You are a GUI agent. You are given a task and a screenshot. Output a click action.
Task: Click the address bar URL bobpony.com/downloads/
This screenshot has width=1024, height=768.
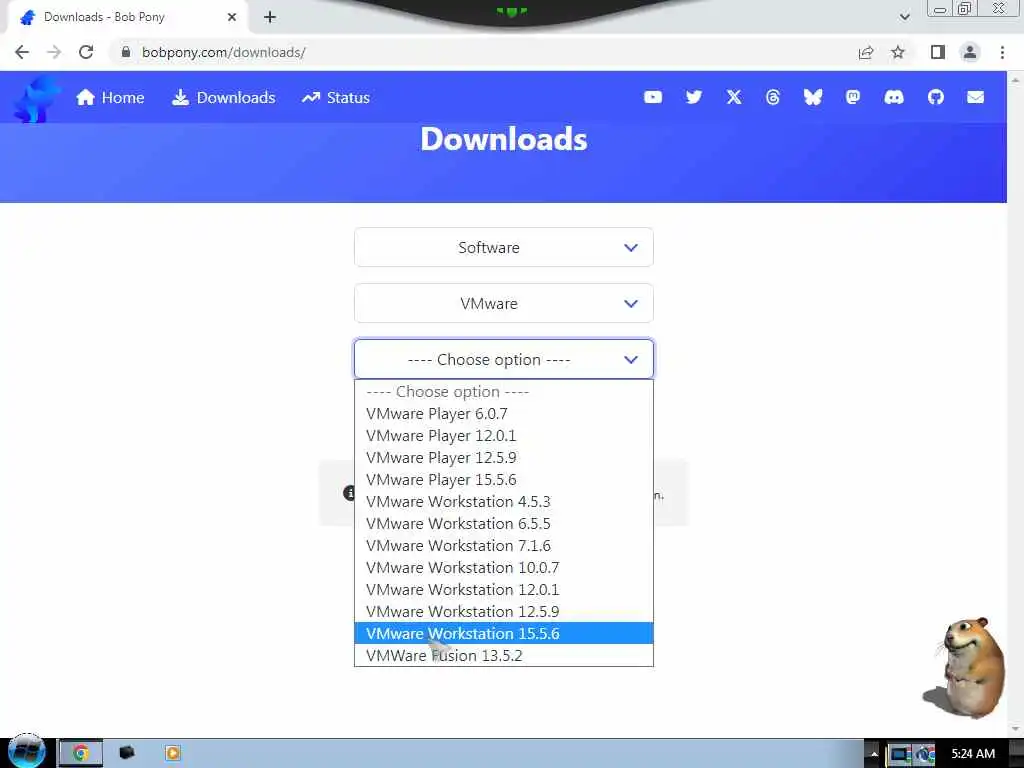click(223, 52)
